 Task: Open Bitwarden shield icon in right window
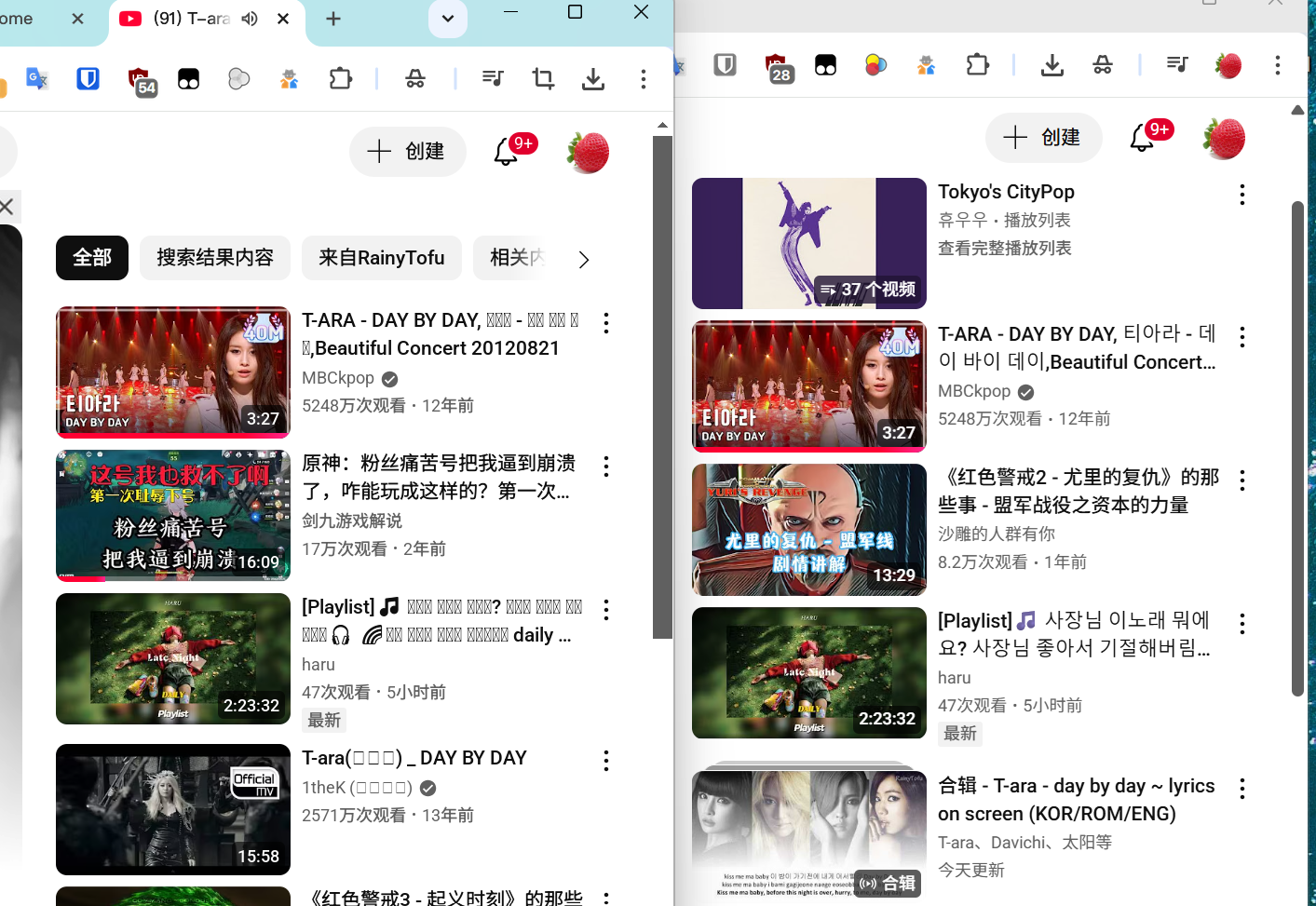(x=726, y=64)
